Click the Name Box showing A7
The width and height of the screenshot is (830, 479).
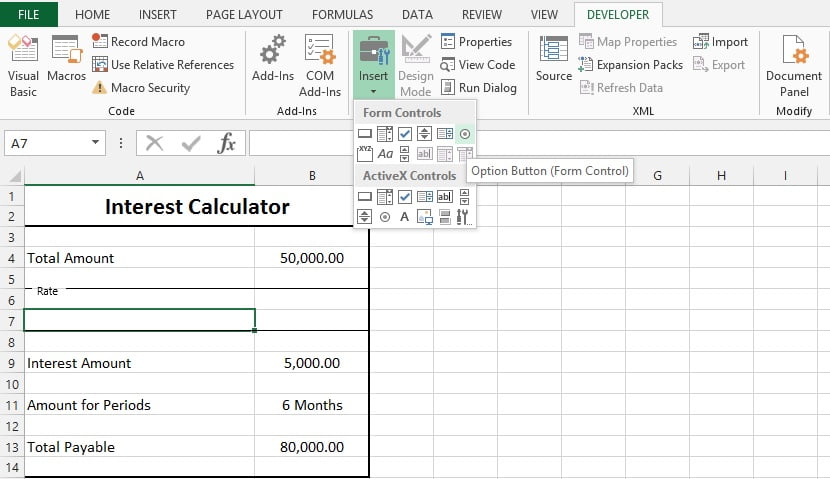[47, 143]
